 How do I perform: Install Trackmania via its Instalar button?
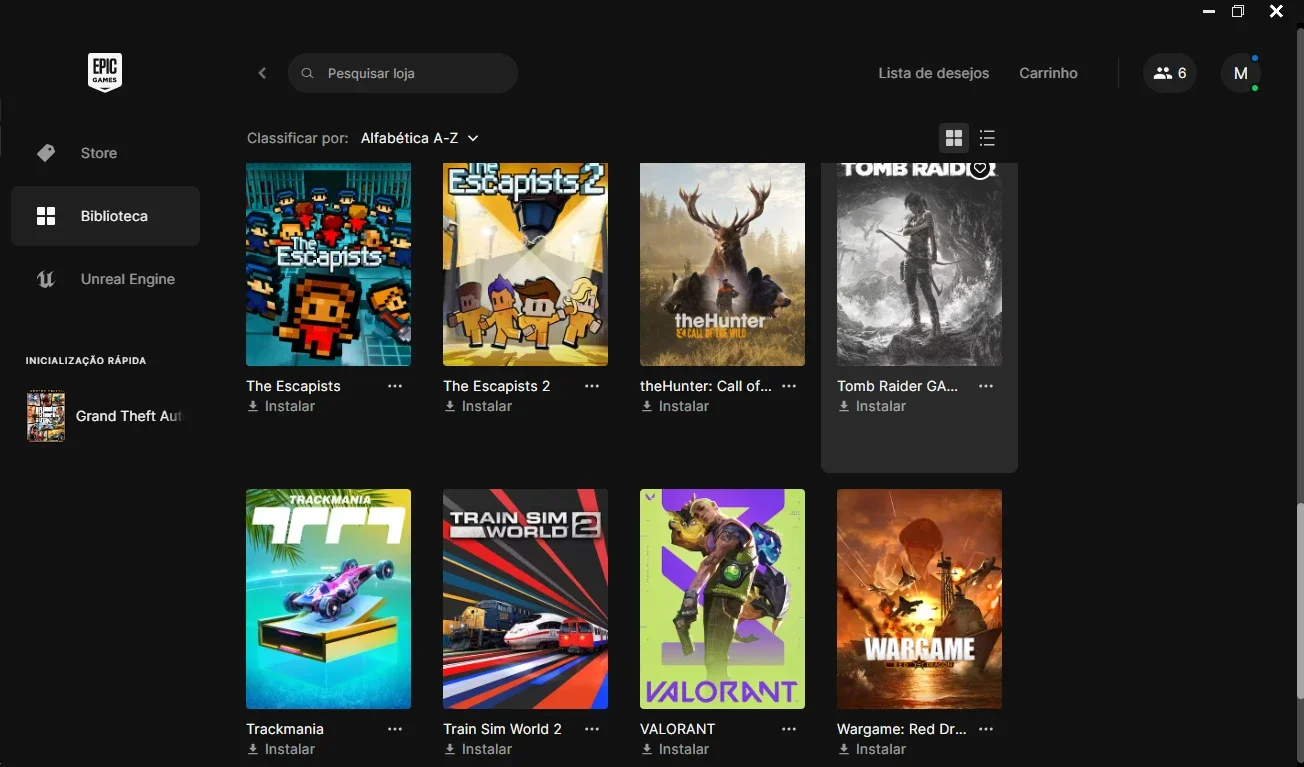281,749
